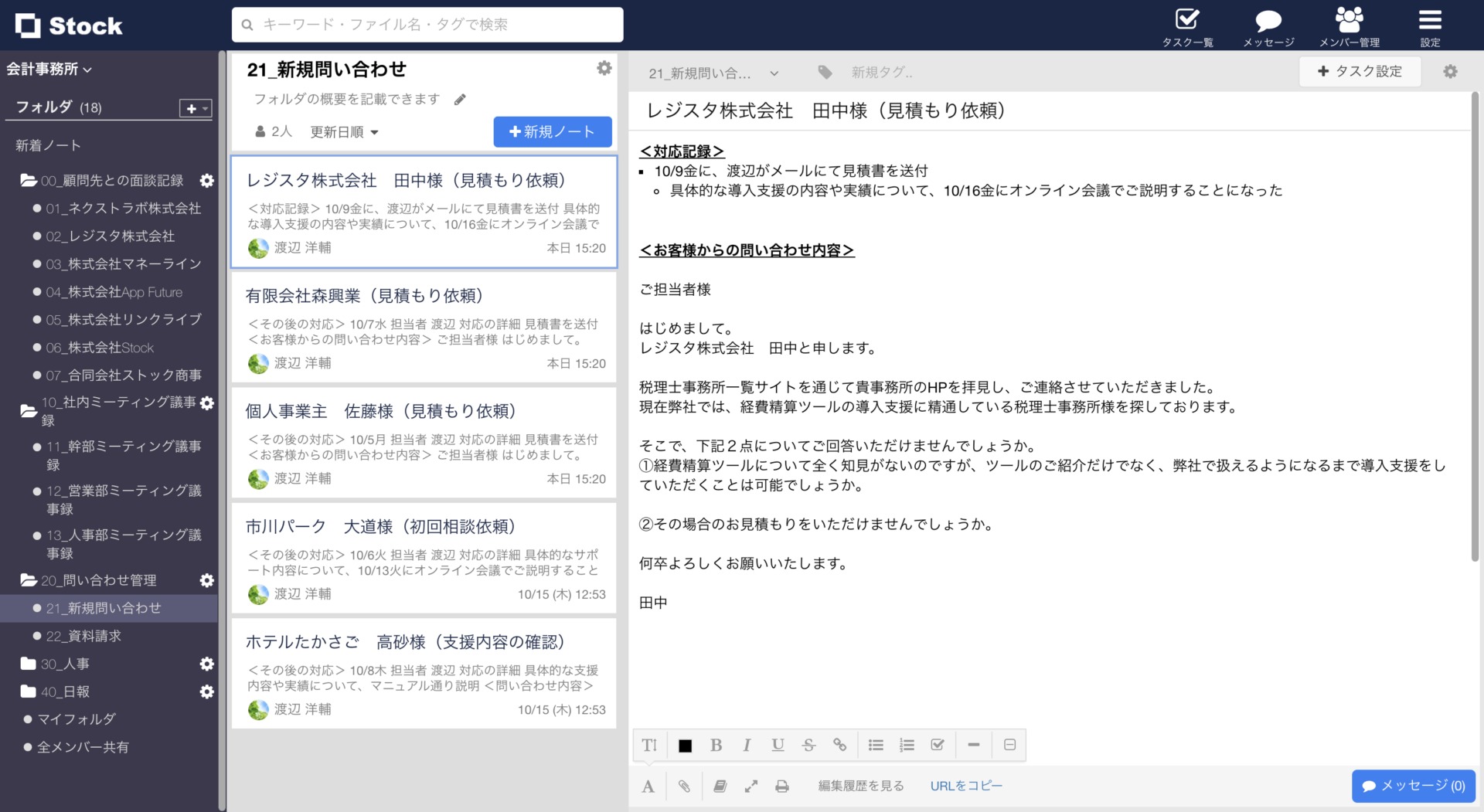
Task: Open gear for 10_社内ミーティング議事録 folder
Action: coord(206,403)
